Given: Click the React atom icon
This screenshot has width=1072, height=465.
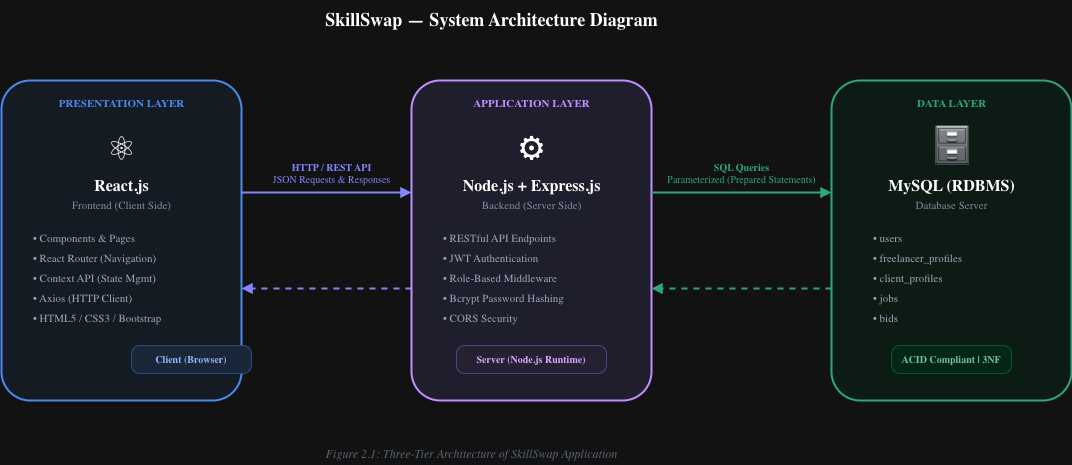Looking at the screenshot, I should [121, 148].
